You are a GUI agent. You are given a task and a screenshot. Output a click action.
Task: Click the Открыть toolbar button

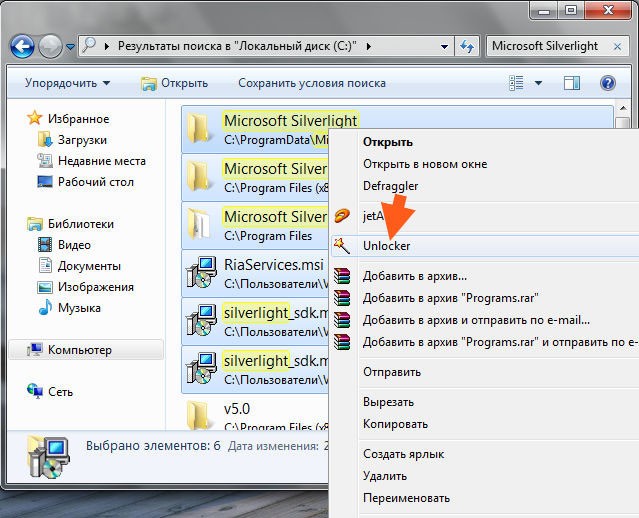pos(174,83)
